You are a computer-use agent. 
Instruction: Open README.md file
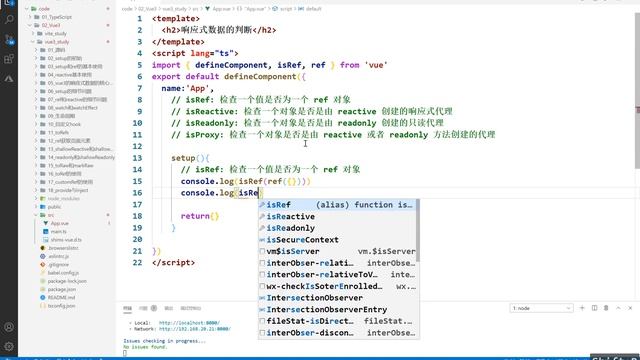click(x=60, y=298)
